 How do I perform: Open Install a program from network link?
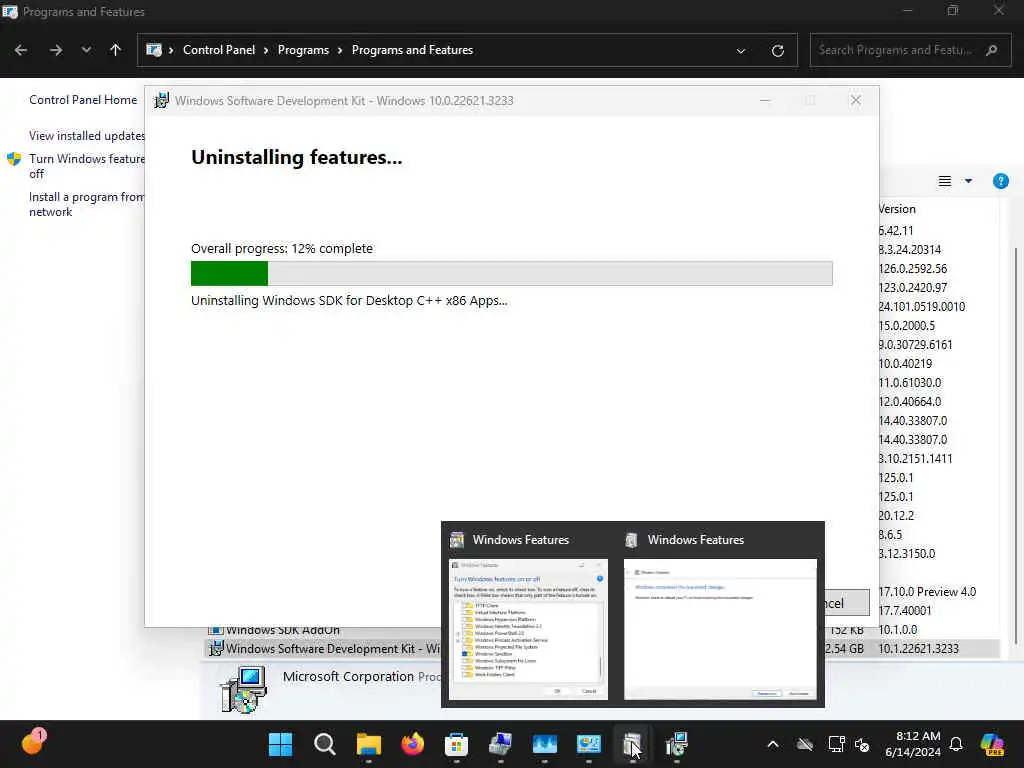pos(87,204)
